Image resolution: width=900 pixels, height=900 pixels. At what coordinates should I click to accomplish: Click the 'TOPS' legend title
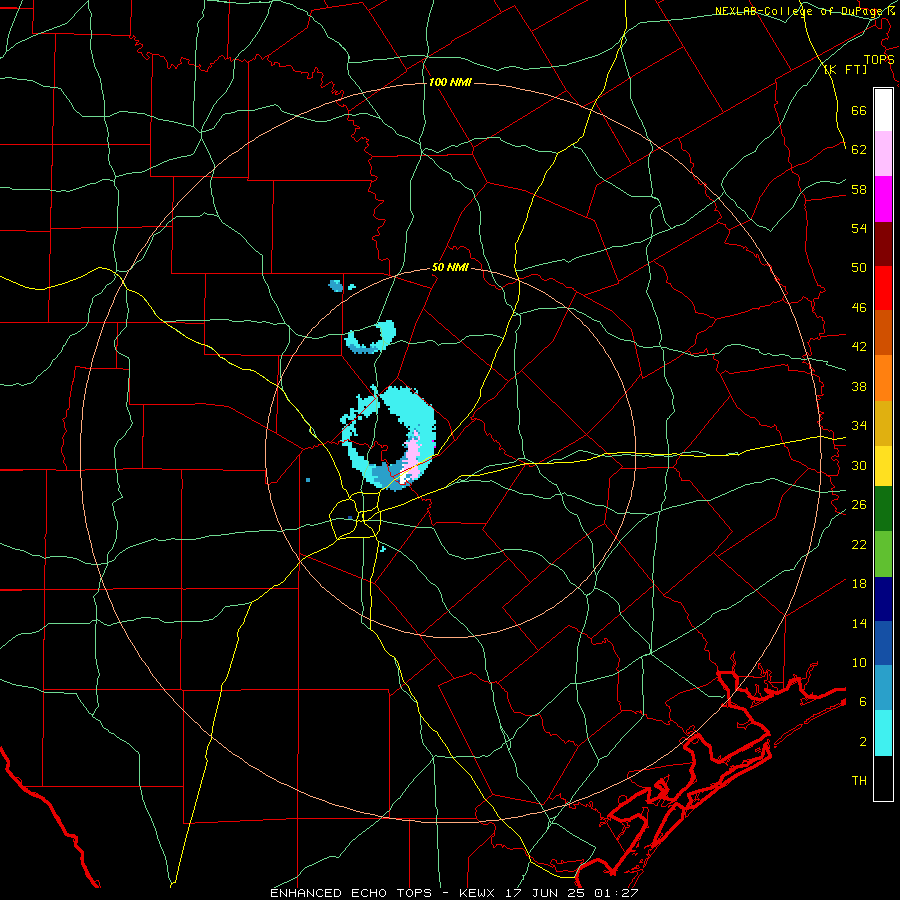pyautogui.click(x=879, y=59)
